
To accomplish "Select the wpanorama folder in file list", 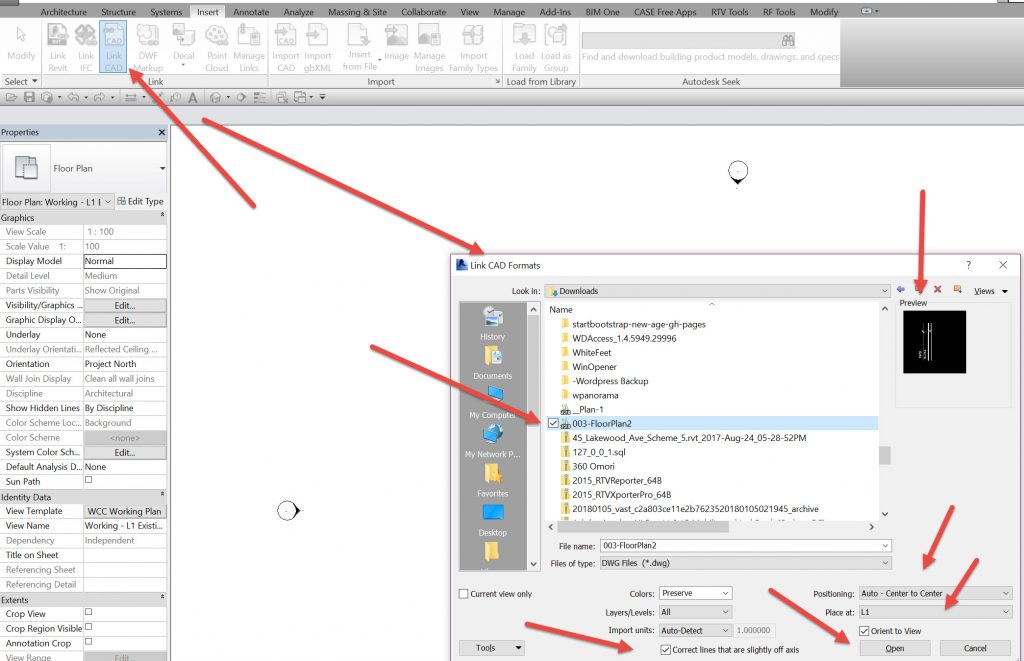I will [597, 395].
